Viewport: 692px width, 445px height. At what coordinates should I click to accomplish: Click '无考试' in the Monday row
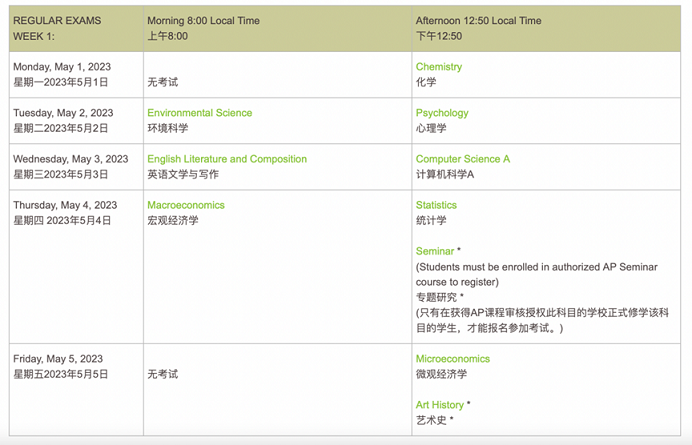pyautogui.click(x=162, y=82)
